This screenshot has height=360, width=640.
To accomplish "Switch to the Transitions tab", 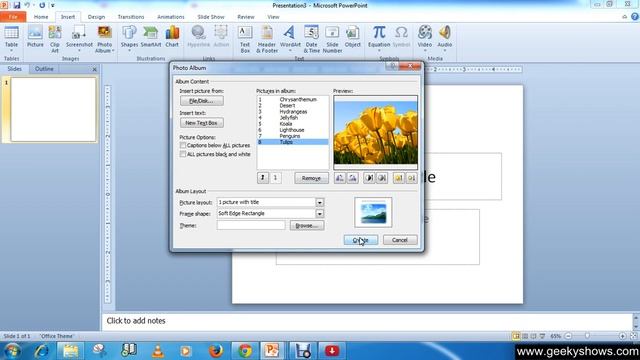I will click(x=131, y=17).
